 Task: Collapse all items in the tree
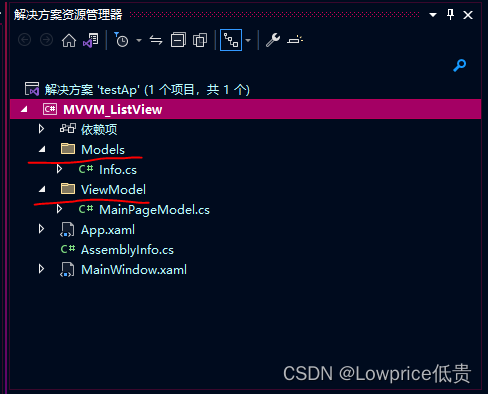click(178, 40)
